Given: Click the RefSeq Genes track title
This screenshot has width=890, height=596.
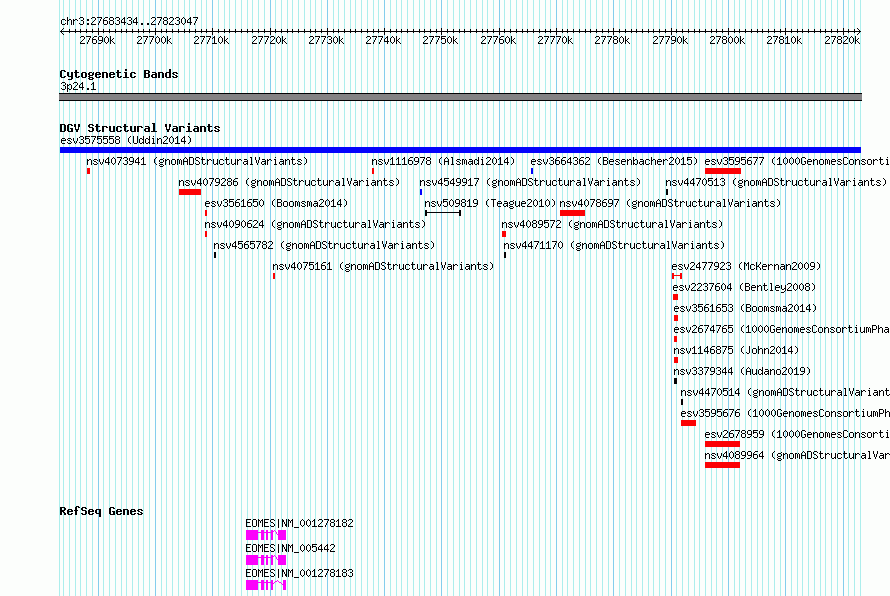Looking at the screenshot, I should pos(101,511).
